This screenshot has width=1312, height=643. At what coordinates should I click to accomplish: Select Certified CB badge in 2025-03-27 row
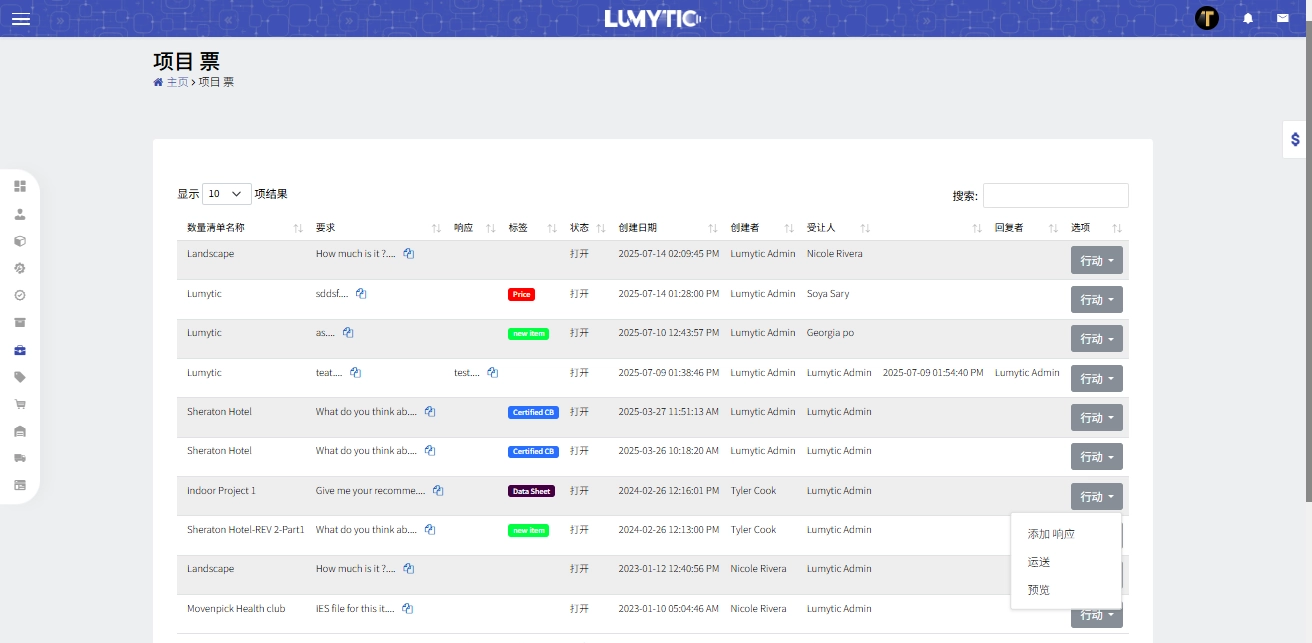tap(532, 412)
